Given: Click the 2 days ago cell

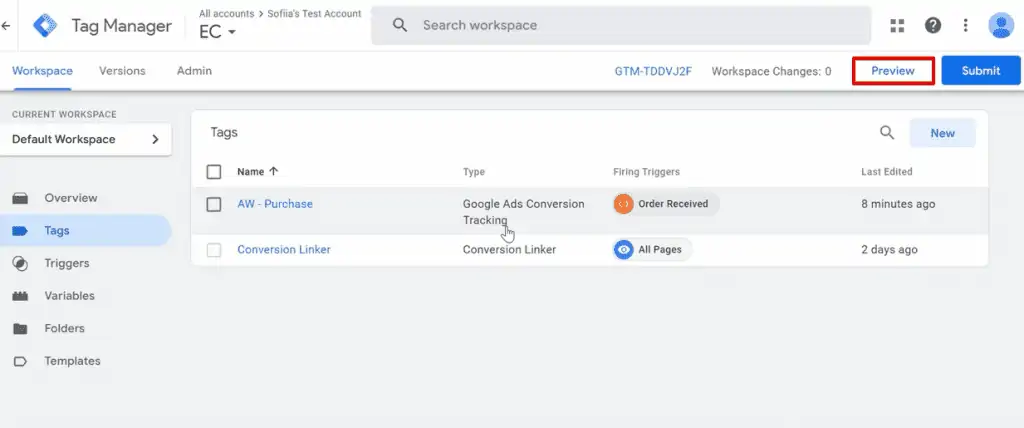Looking at the screenshot, I should point(889,250).
